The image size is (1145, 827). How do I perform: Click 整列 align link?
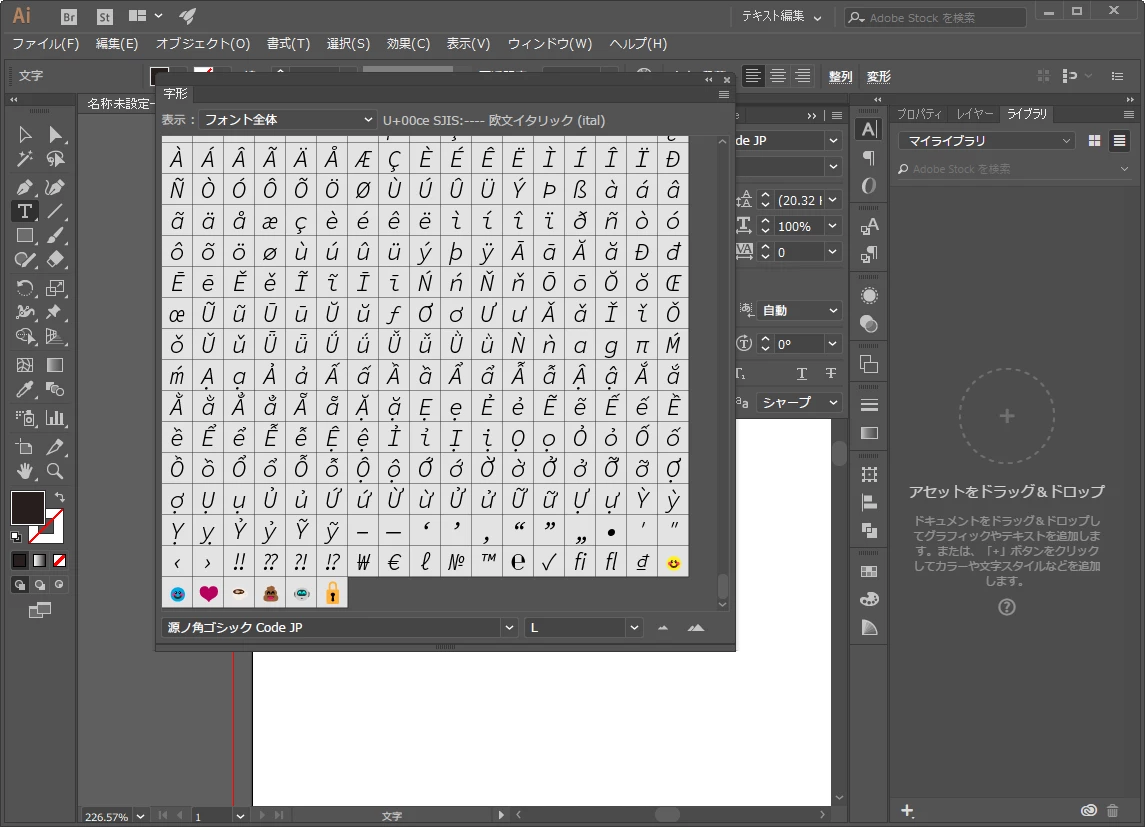click(x=840, y=77)
